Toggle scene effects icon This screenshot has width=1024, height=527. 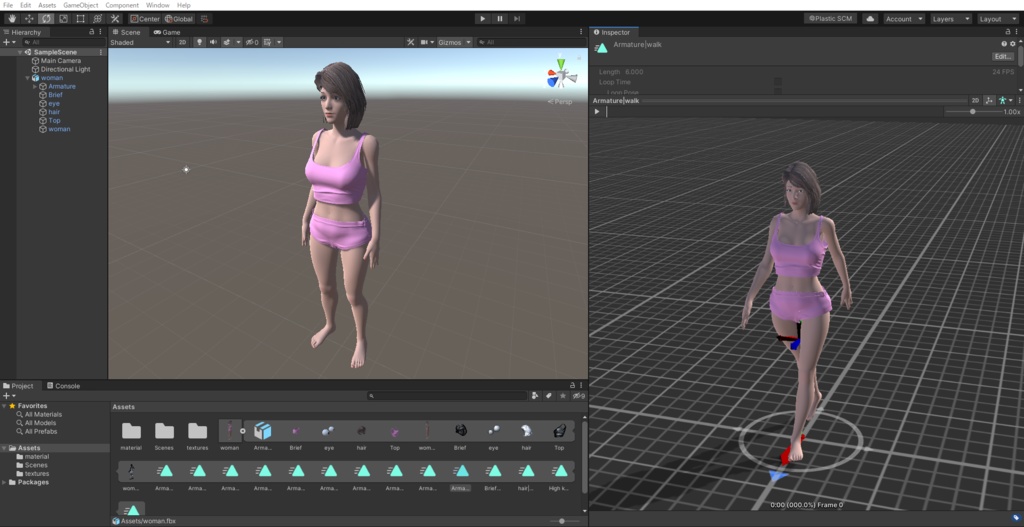[x=227, y=42]
